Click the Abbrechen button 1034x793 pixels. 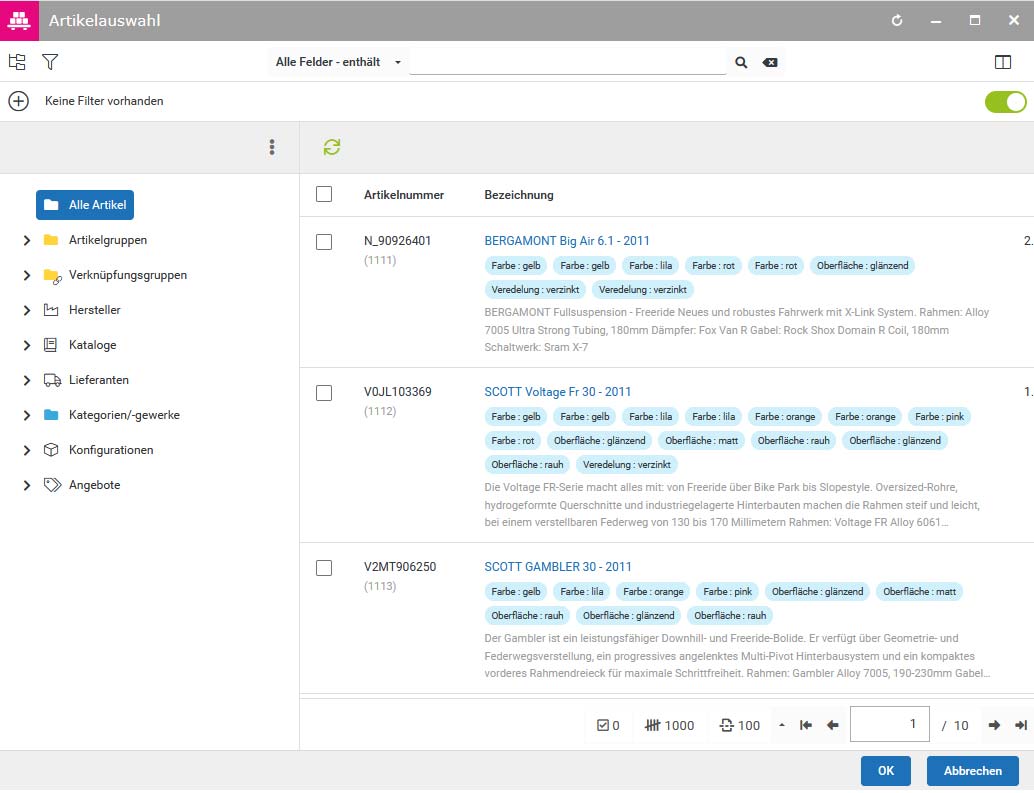point(972,771)
